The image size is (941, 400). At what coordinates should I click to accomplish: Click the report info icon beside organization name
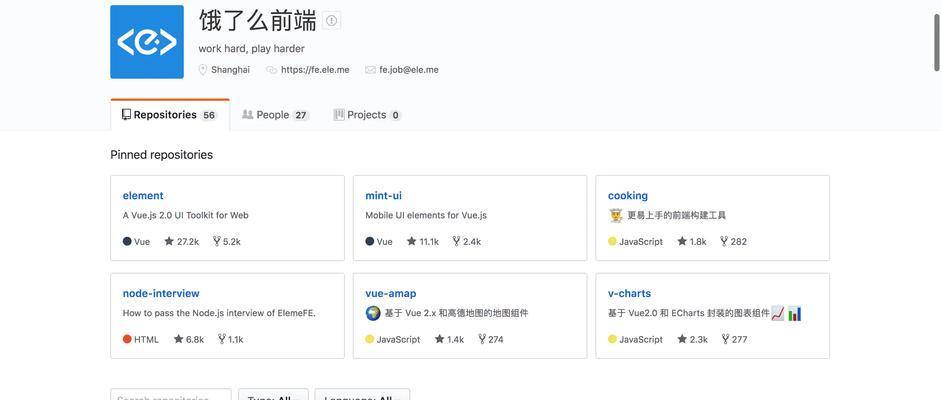(x=331, y=21)
